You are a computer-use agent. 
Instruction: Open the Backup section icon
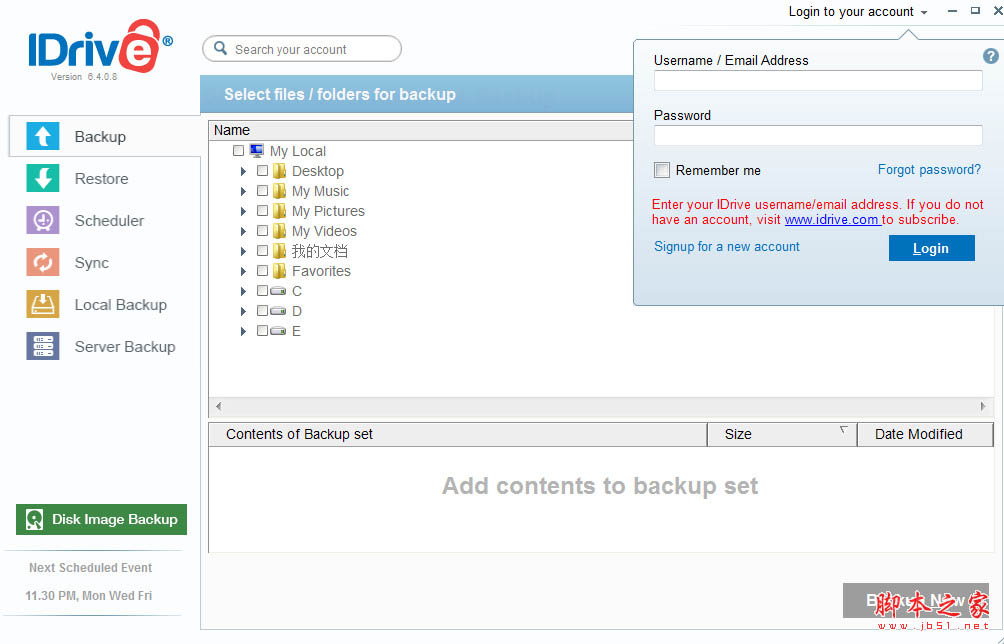click(x=42, y=136)
